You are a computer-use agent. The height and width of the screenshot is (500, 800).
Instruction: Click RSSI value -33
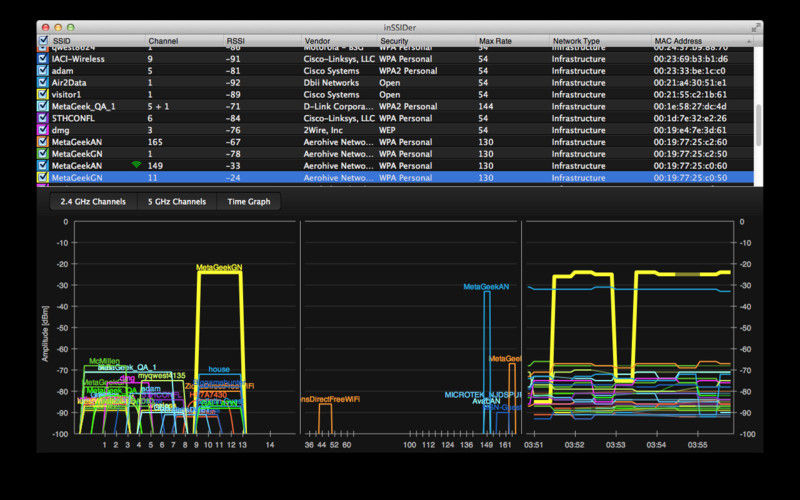[233, 166]
